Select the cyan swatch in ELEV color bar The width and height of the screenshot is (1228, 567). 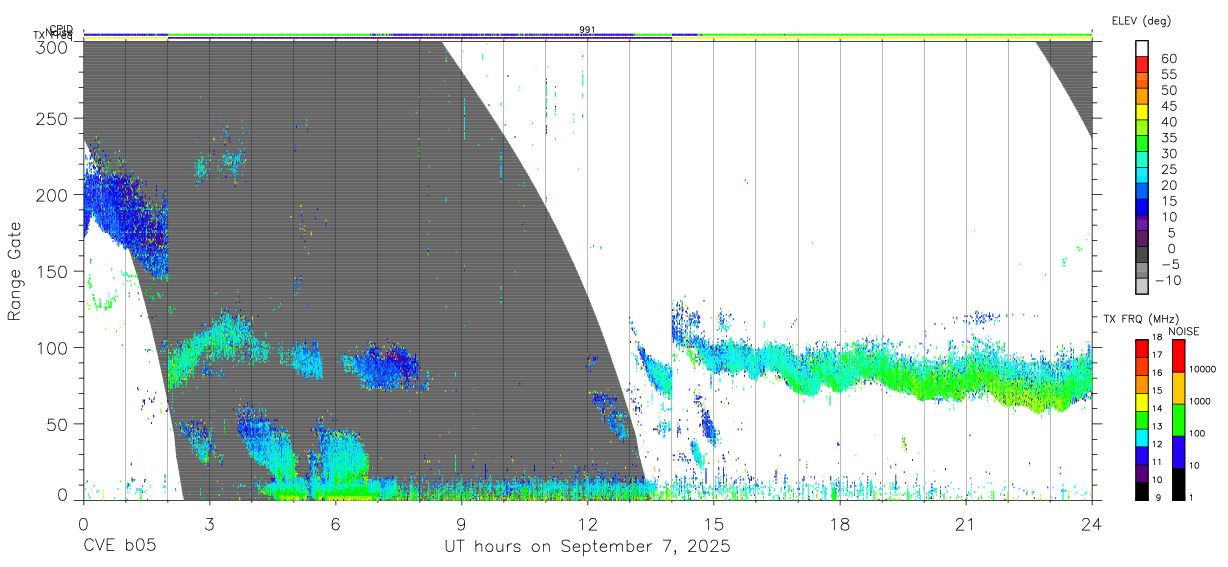(1141, 175)
